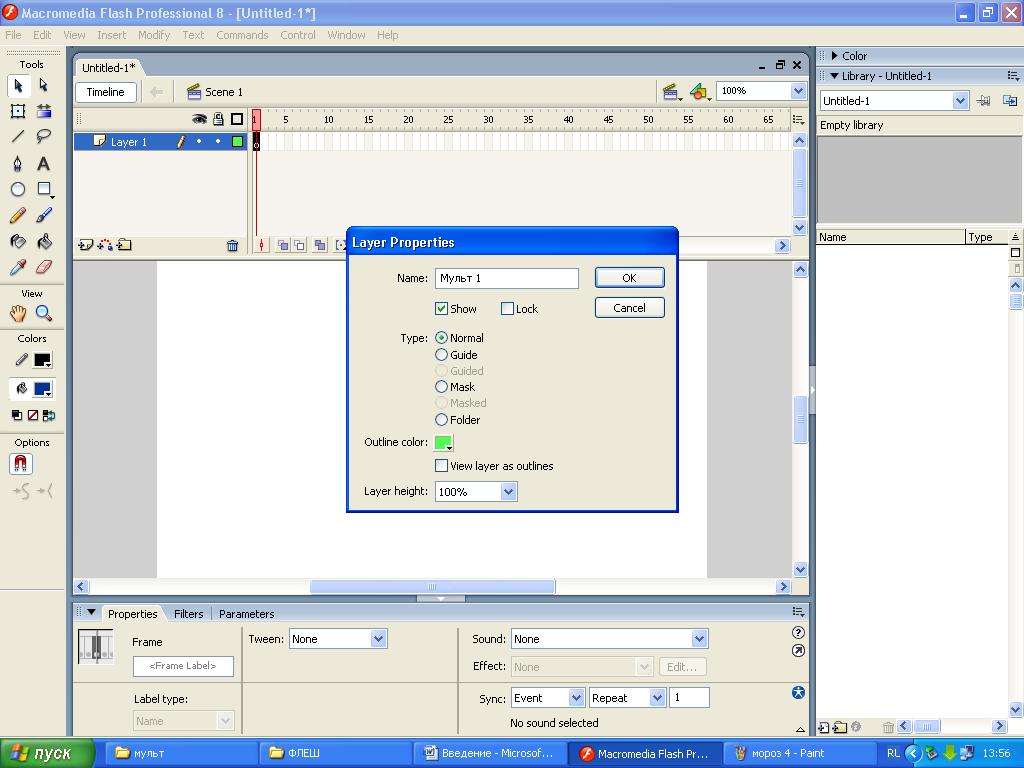Screen dimensions: 1024x768
Task: Click the Delete Layer trash icon
Action: point(232,245)
